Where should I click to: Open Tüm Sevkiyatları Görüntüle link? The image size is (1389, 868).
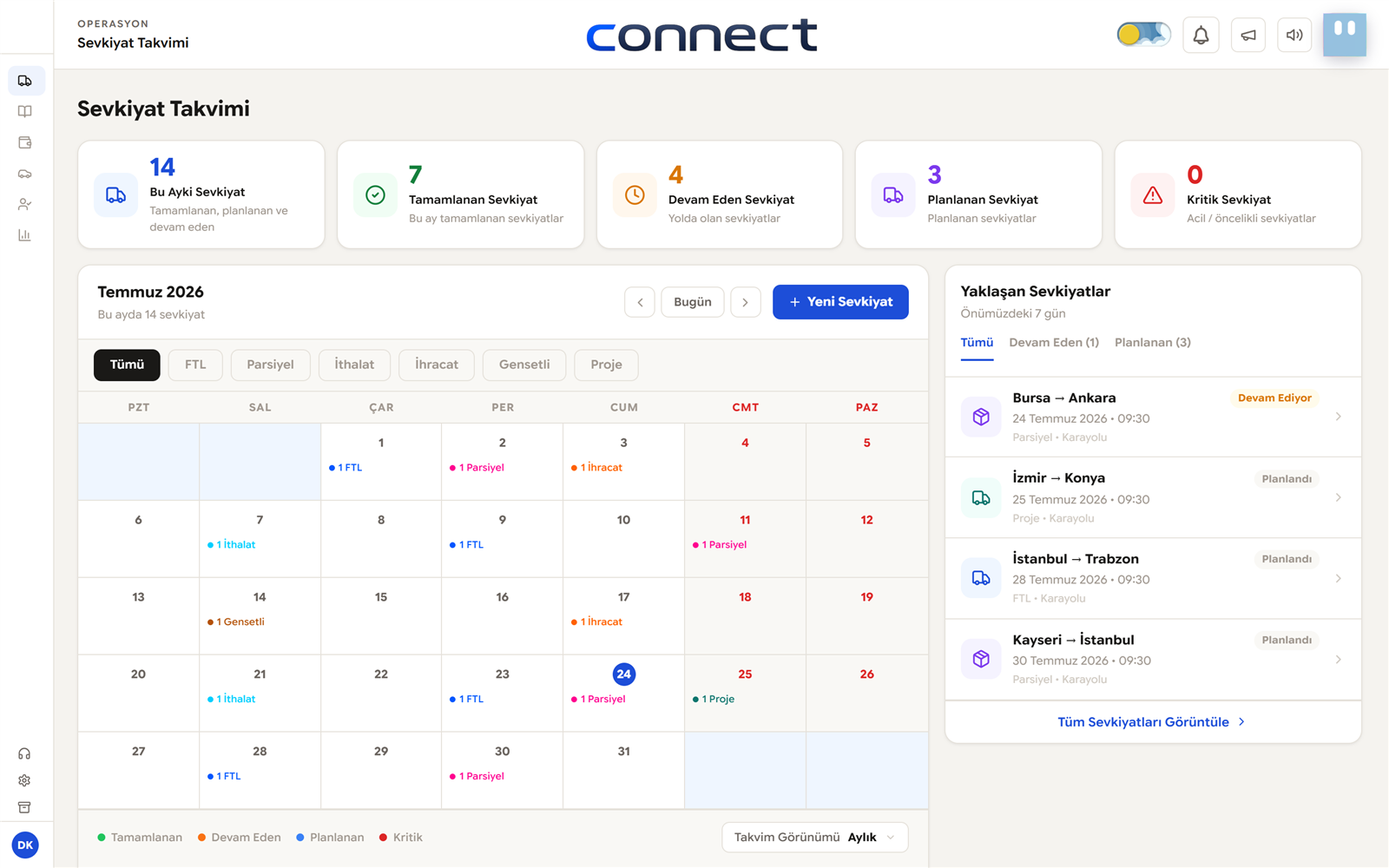tap(1152, 722)
